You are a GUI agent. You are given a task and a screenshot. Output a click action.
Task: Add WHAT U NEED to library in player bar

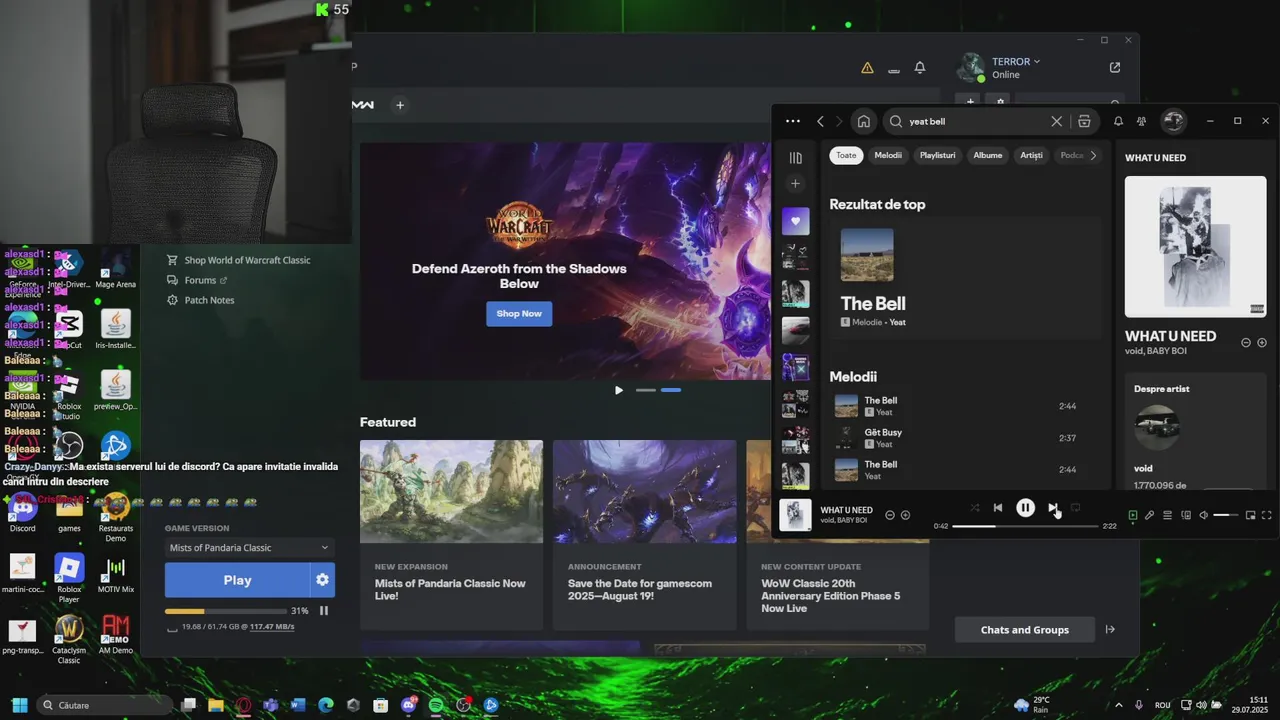tap(905, 515)
